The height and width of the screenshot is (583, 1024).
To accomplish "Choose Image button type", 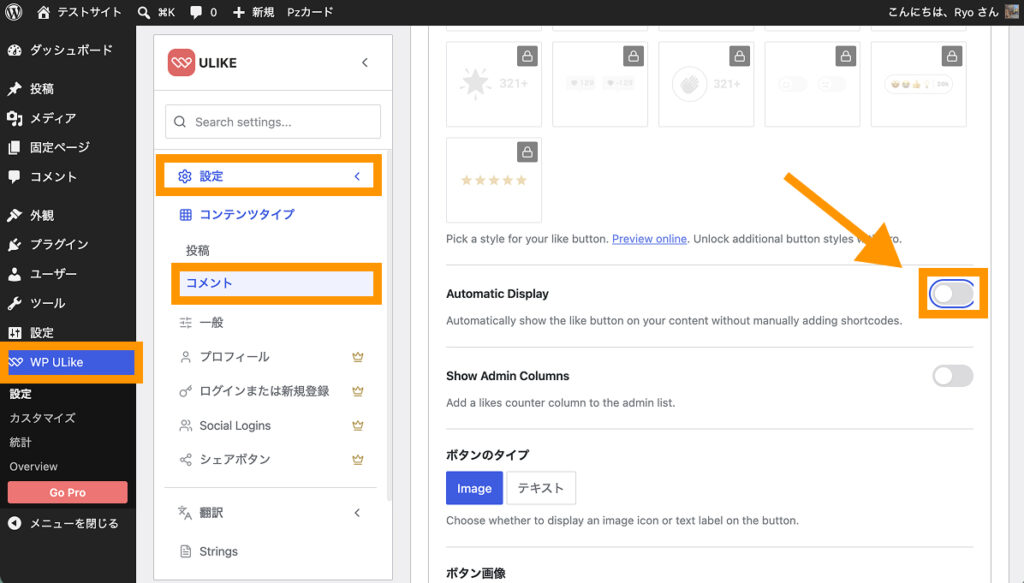I will point(474,488).
